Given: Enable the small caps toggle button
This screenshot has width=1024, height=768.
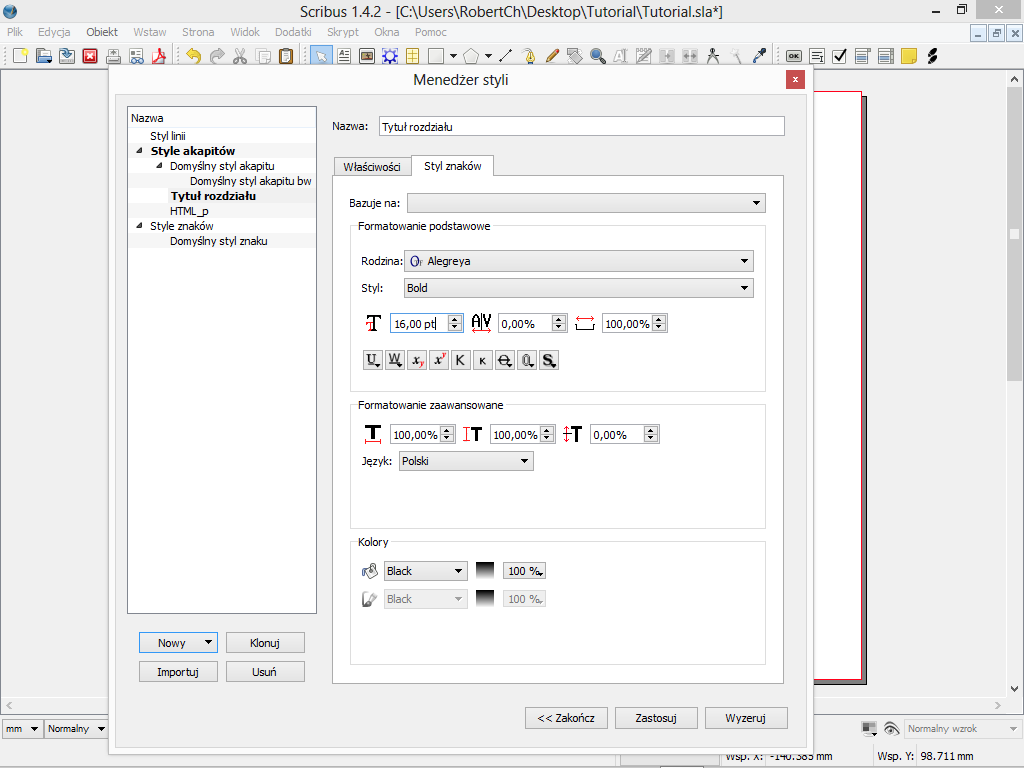Looking at the screenshot, I should pyautogui.click(x=483, y=360).
